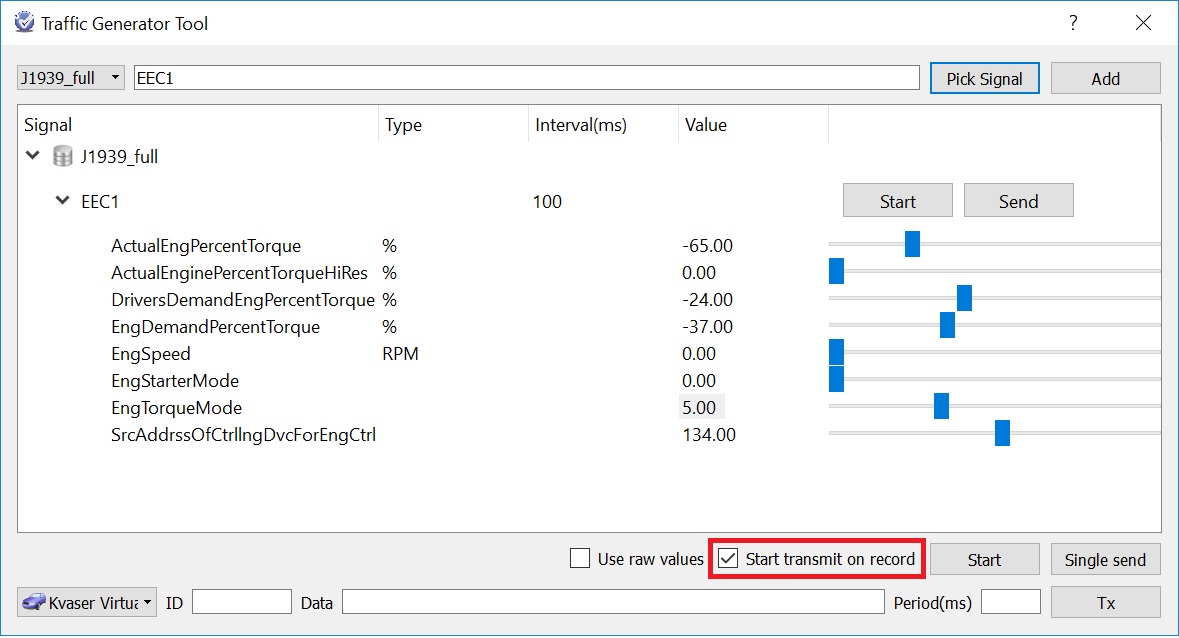
Task: Click the J1939_full database icon in tree
Action: 63,157
